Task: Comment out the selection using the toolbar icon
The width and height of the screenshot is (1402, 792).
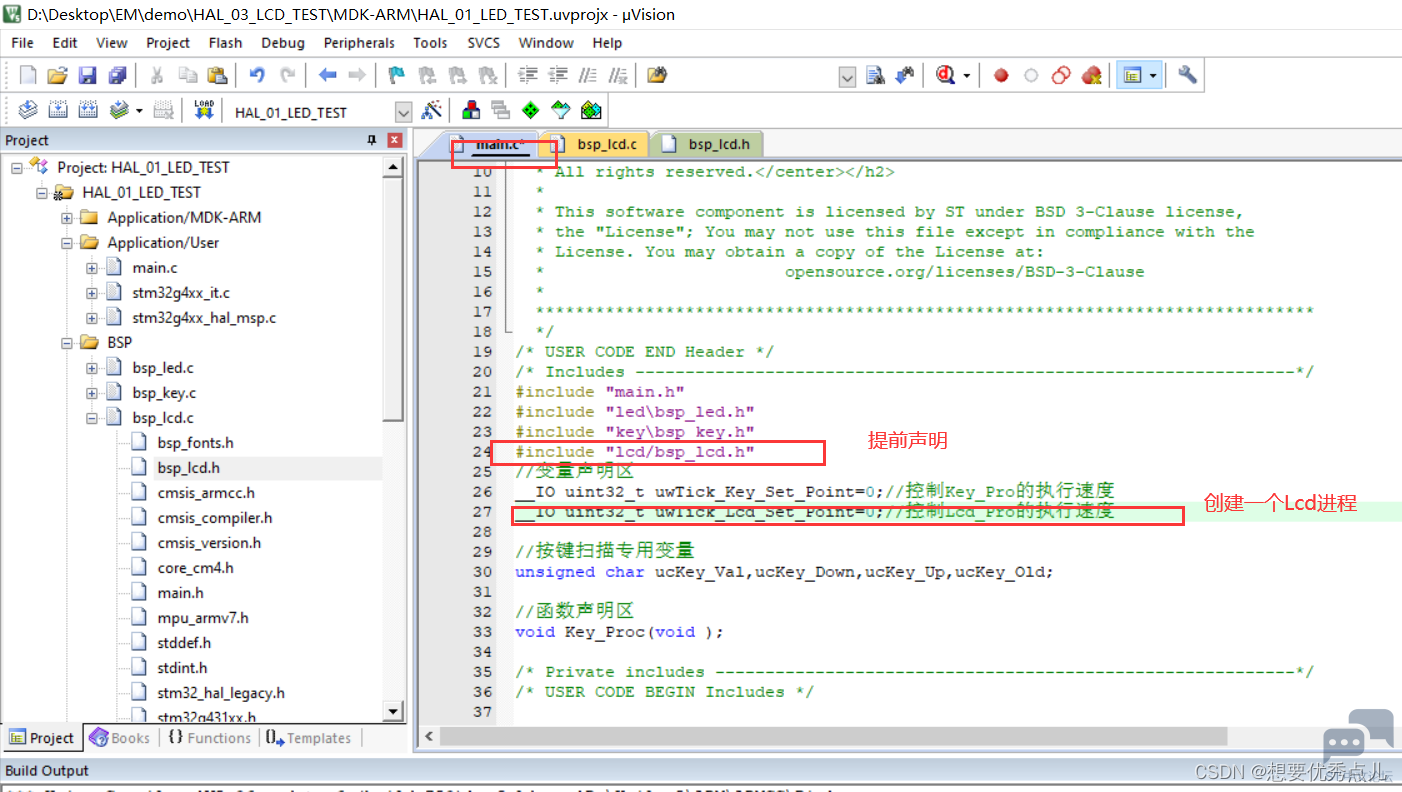Action: click(x=589, y=75)
